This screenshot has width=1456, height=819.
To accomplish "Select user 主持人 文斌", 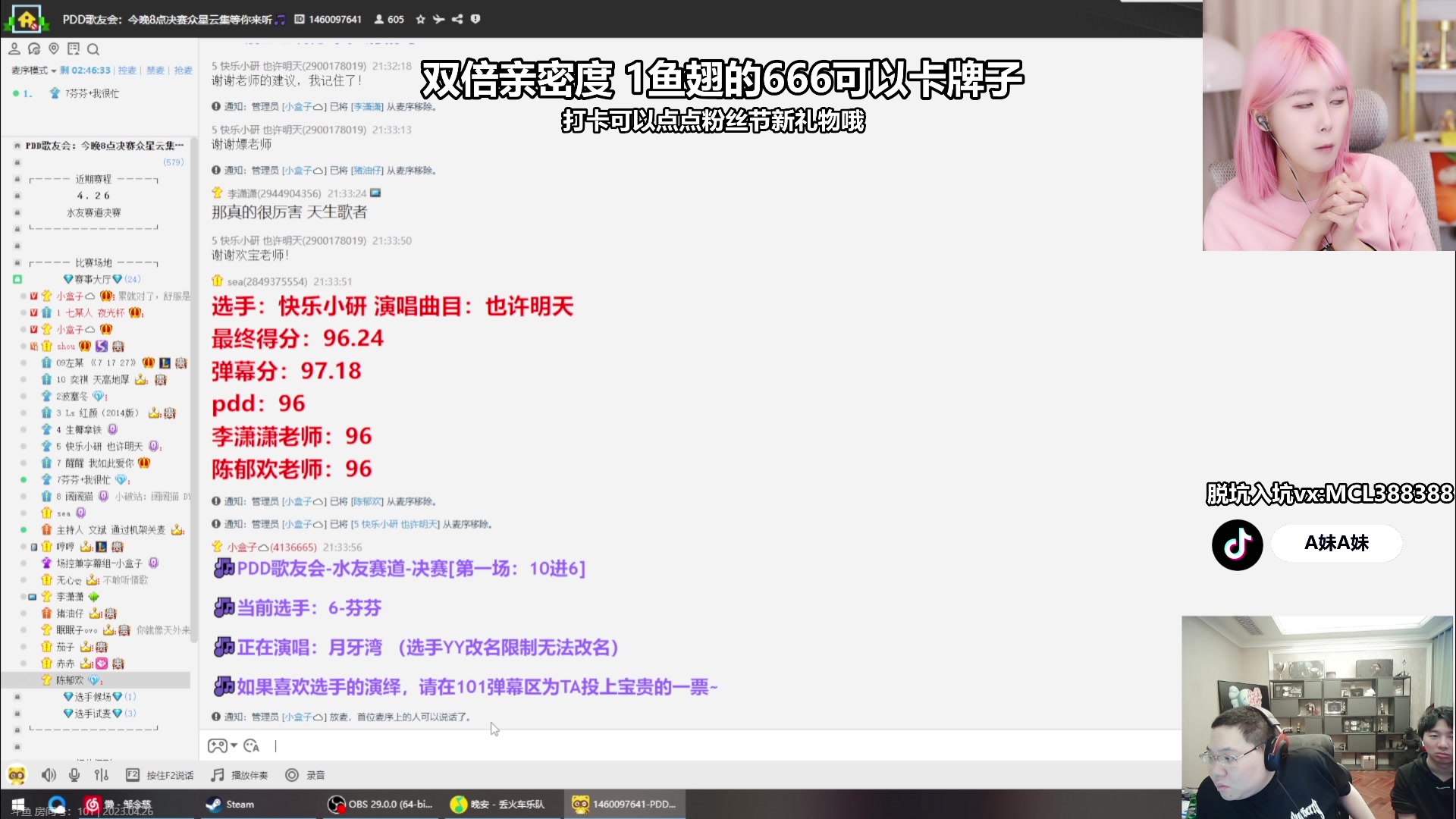I will 111,529.
